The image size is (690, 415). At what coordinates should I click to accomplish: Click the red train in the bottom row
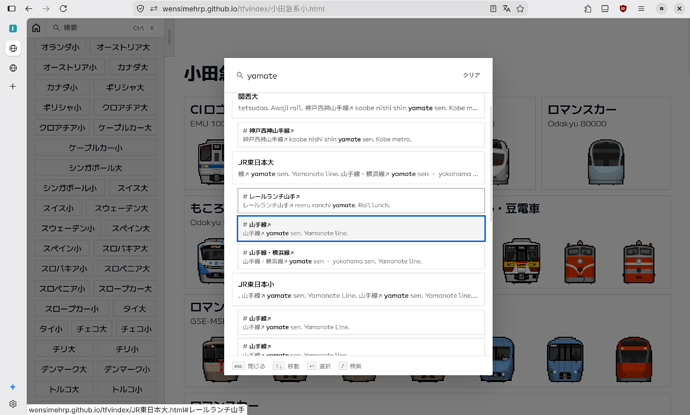pos(634,359)
